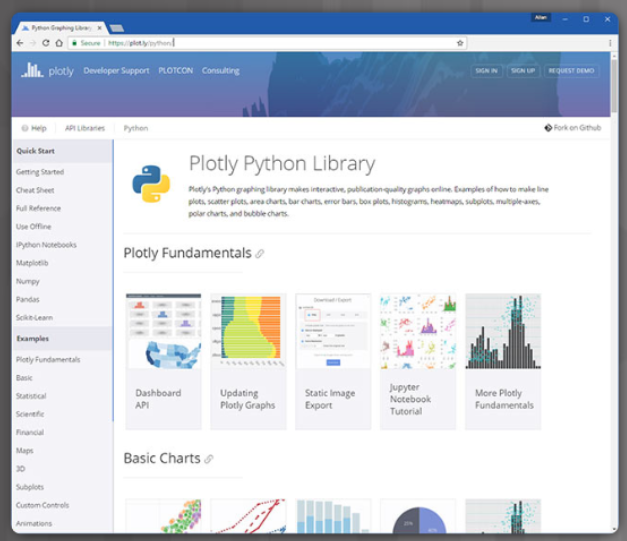Click line chart thumbnail under Basic Charts
This screenshot has height=541, width=627.
(248, 516)
